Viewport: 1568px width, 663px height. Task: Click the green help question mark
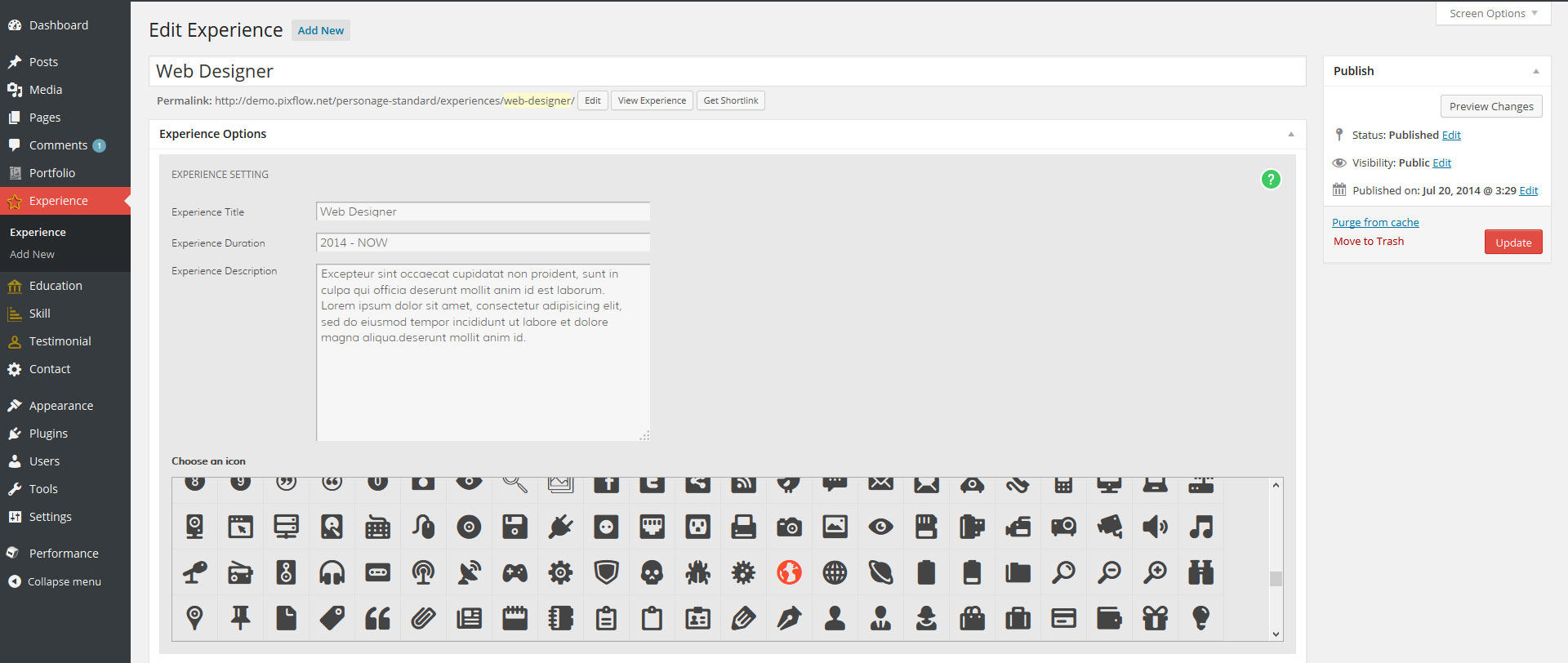(x=1271, y=179)
